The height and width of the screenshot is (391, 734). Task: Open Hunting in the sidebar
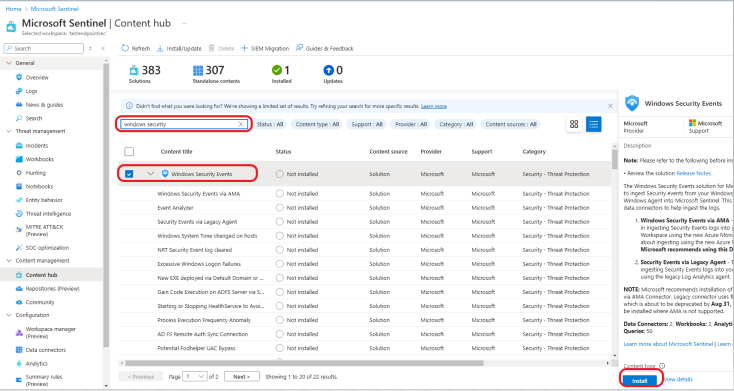pyautogui.click(x=36, y=172)
